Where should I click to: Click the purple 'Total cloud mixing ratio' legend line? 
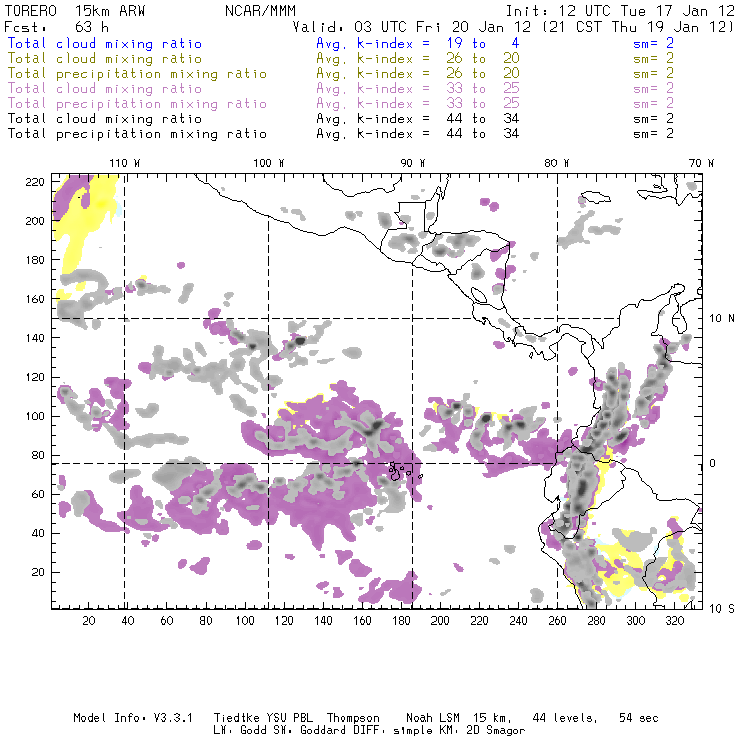(105, 89)
